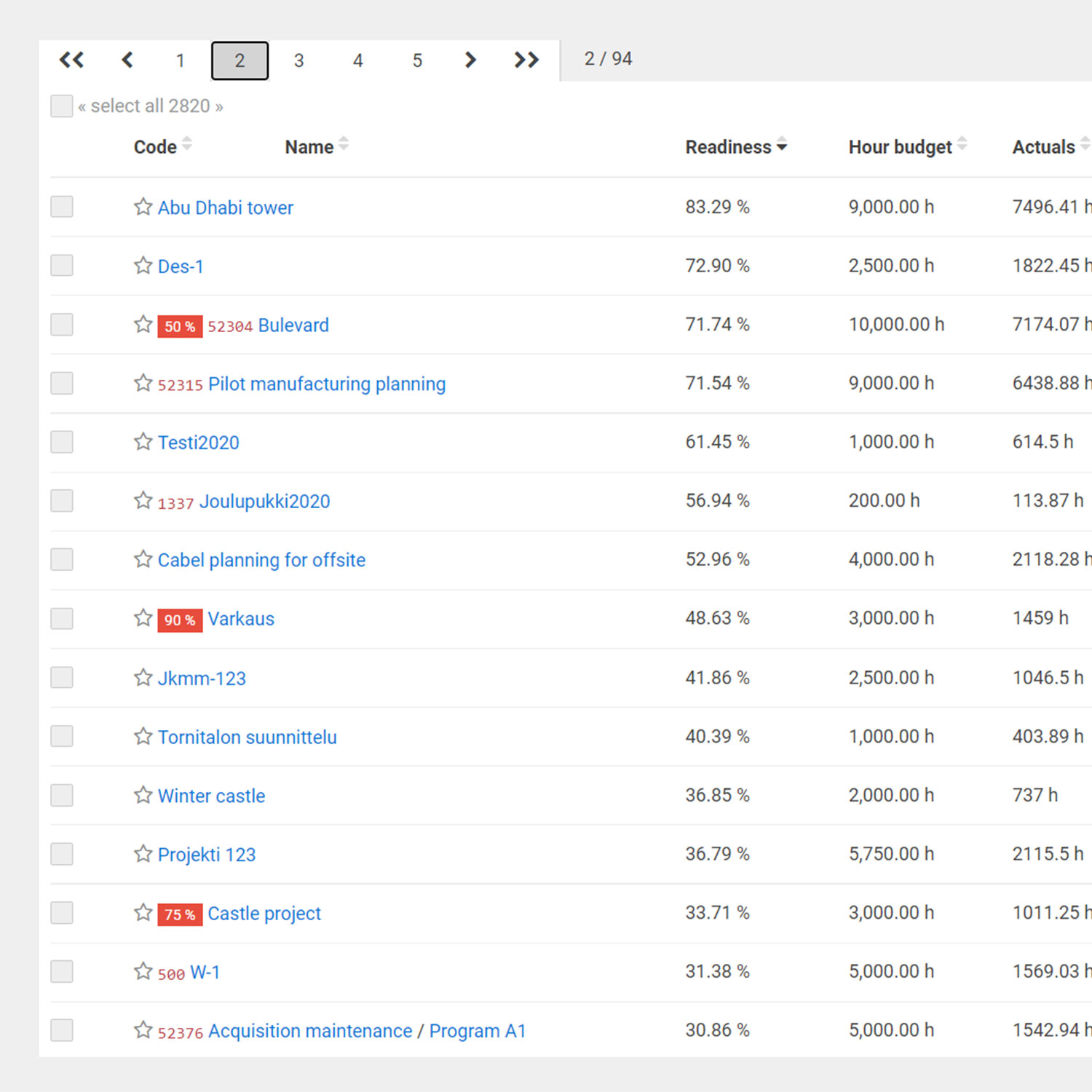
Task: Sort by the Name column header
Action: point(309,147)
